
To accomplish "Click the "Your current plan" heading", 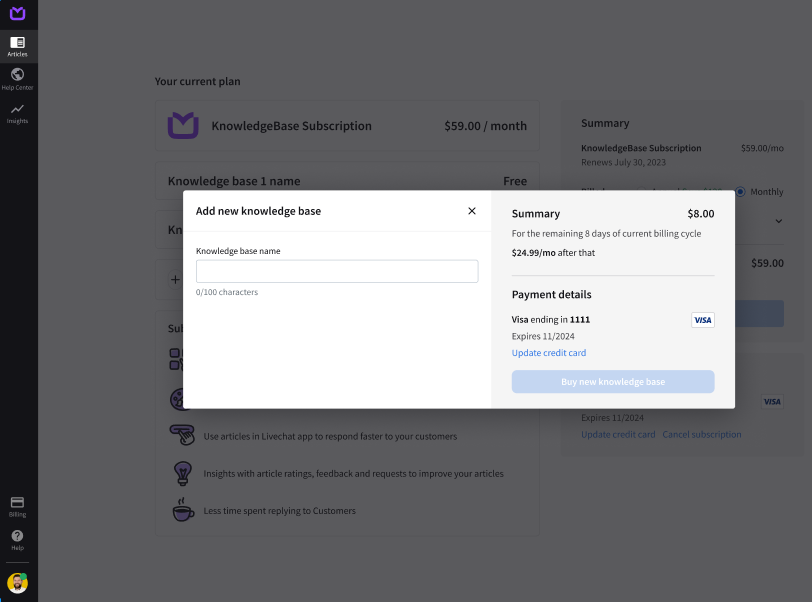I will (197, 81).
